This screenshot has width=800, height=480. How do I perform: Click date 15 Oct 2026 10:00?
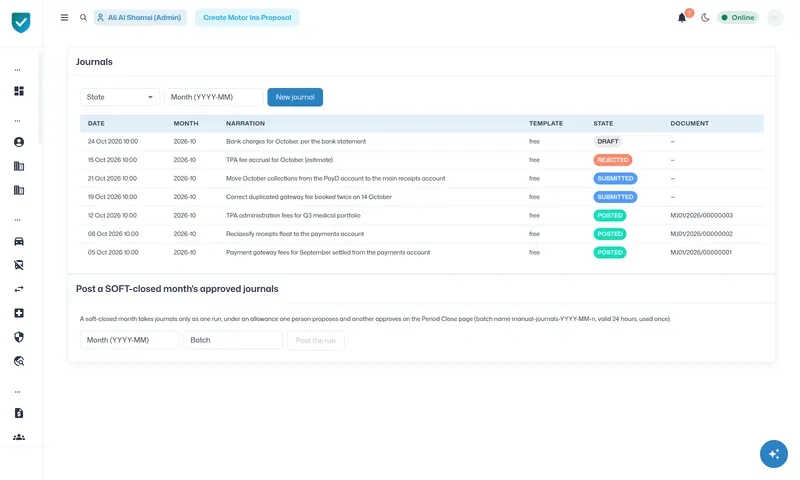point(112,160)
